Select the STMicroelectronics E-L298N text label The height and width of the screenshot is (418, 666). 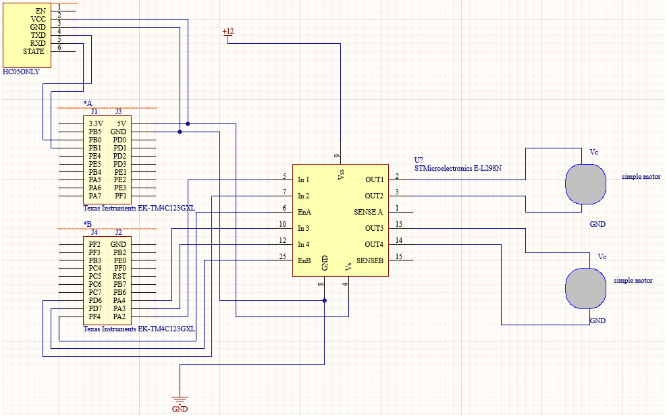pyautogui.click(x=456, y=167)
